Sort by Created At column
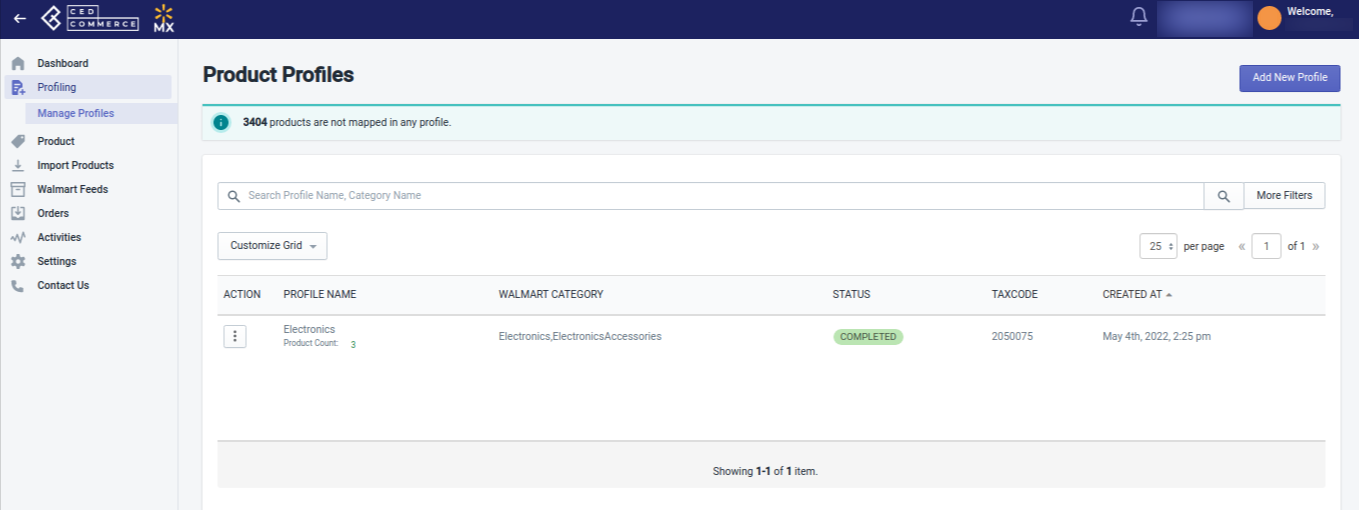Viewport: 1359px width, 510px height. (1138, 295)
